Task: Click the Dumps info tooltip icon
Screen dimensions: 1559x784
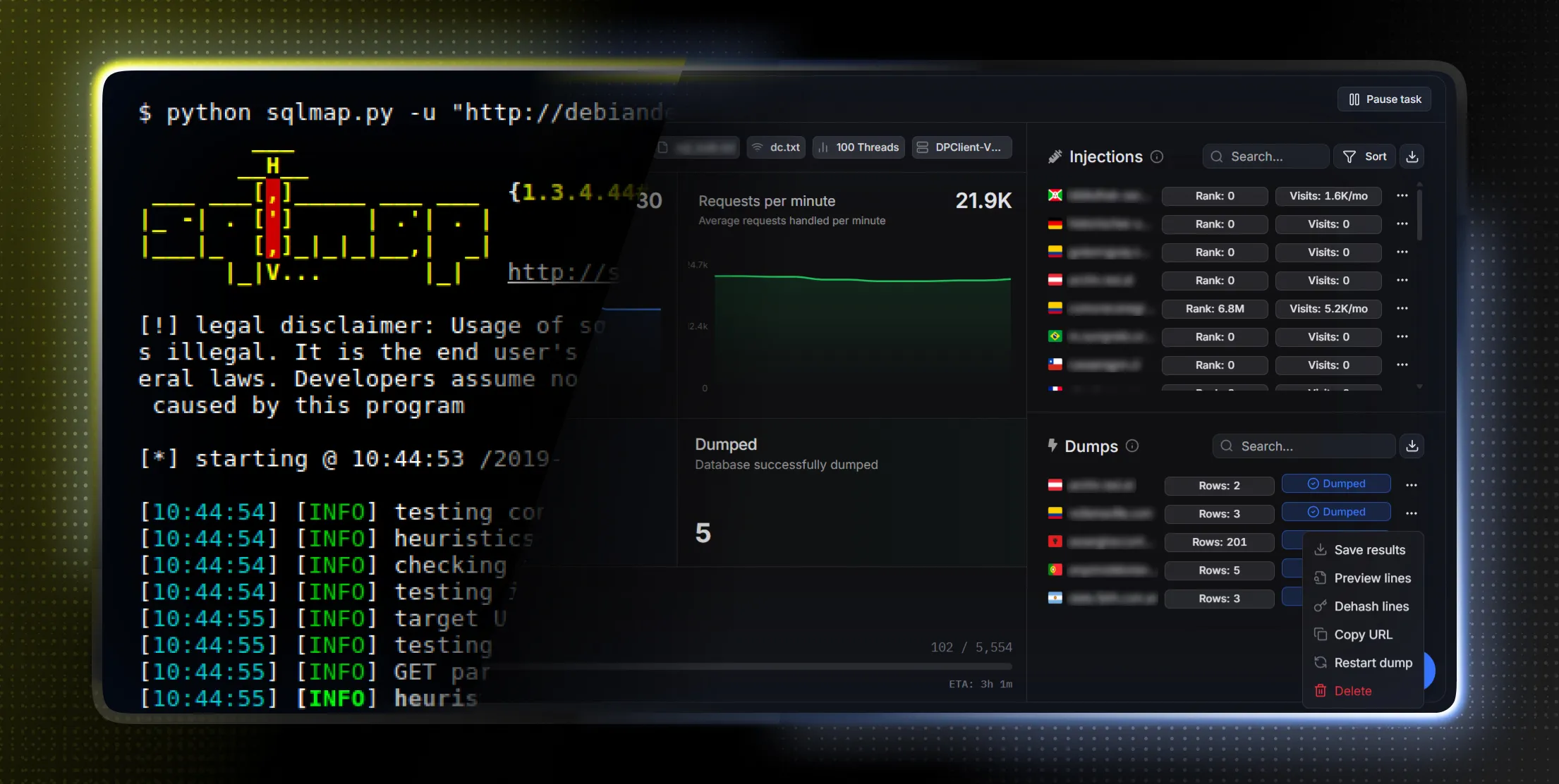Action: 1134,446
